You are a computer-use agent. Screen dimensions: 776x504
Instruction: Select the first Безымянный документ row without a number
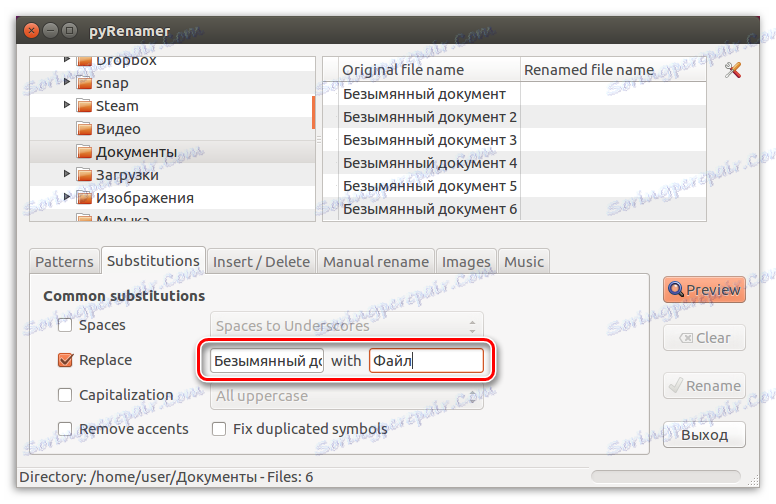[515, 94]
